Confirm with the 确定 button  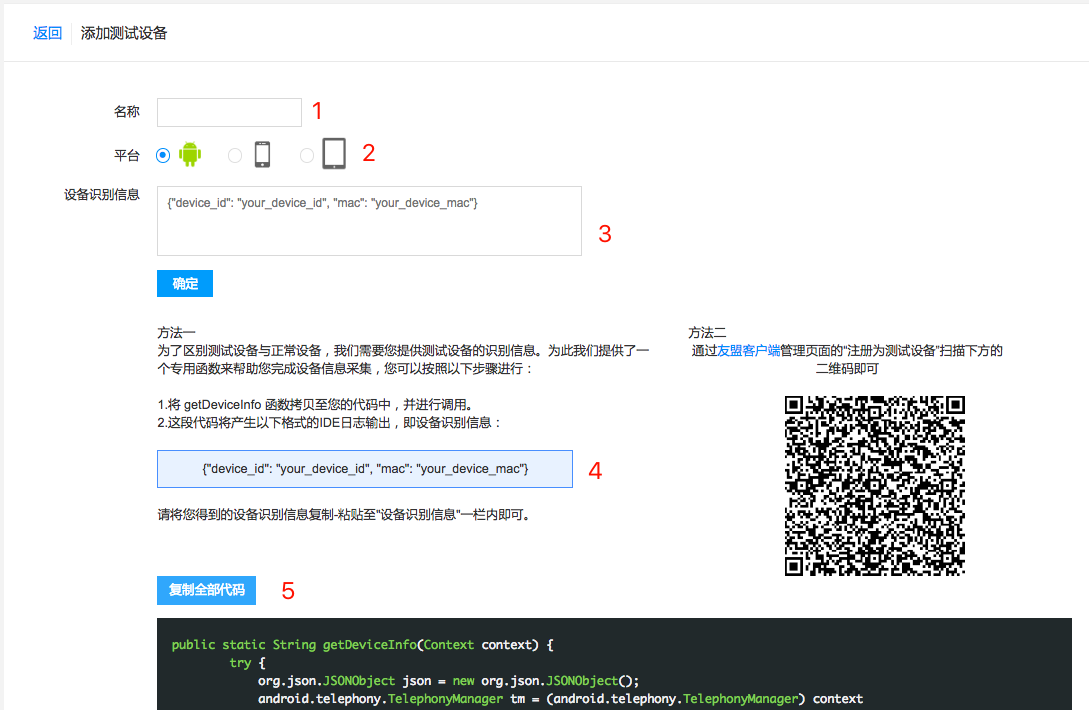[185, 283]
